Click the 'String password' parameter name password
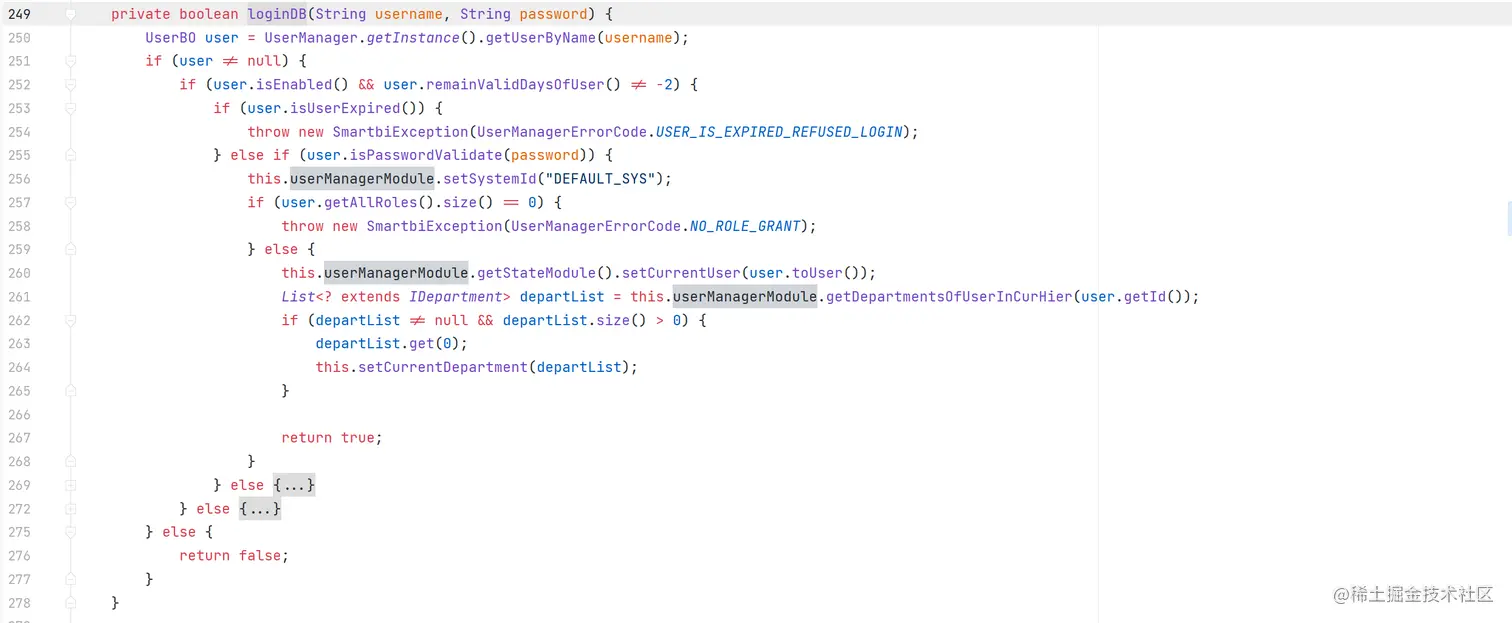Image resolution: width=1512 pixels, height=623 pixels. 553,14
